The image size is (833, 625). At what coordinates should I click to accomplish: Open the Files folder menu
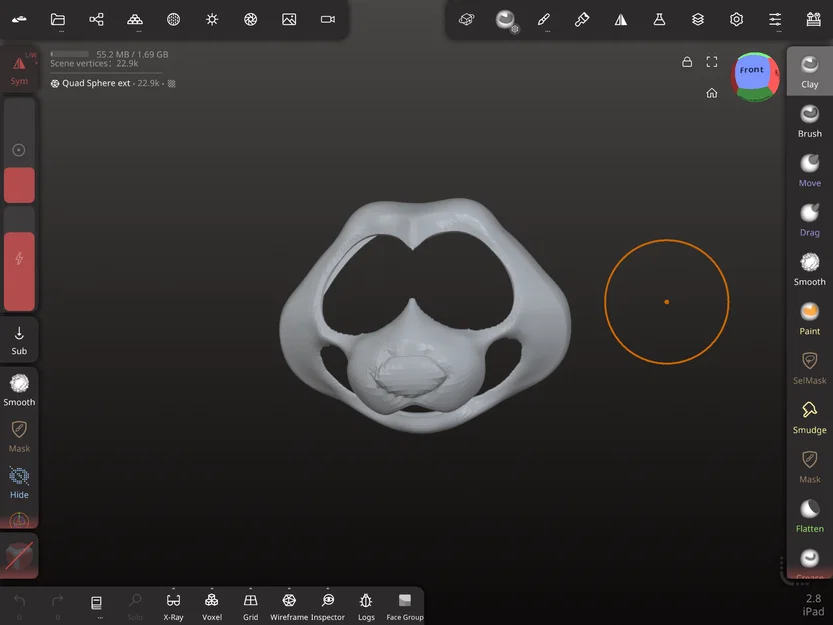point(58,20)
